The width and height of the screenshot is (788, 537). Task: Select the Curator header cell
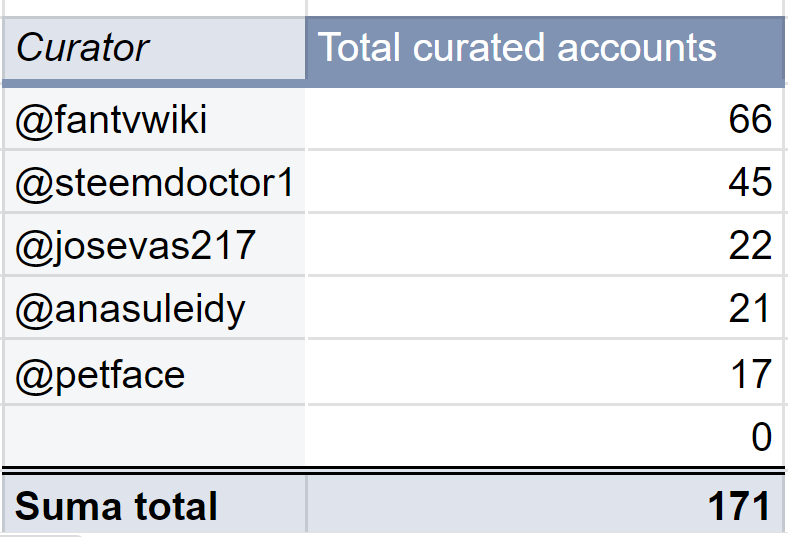coord(153,48)
